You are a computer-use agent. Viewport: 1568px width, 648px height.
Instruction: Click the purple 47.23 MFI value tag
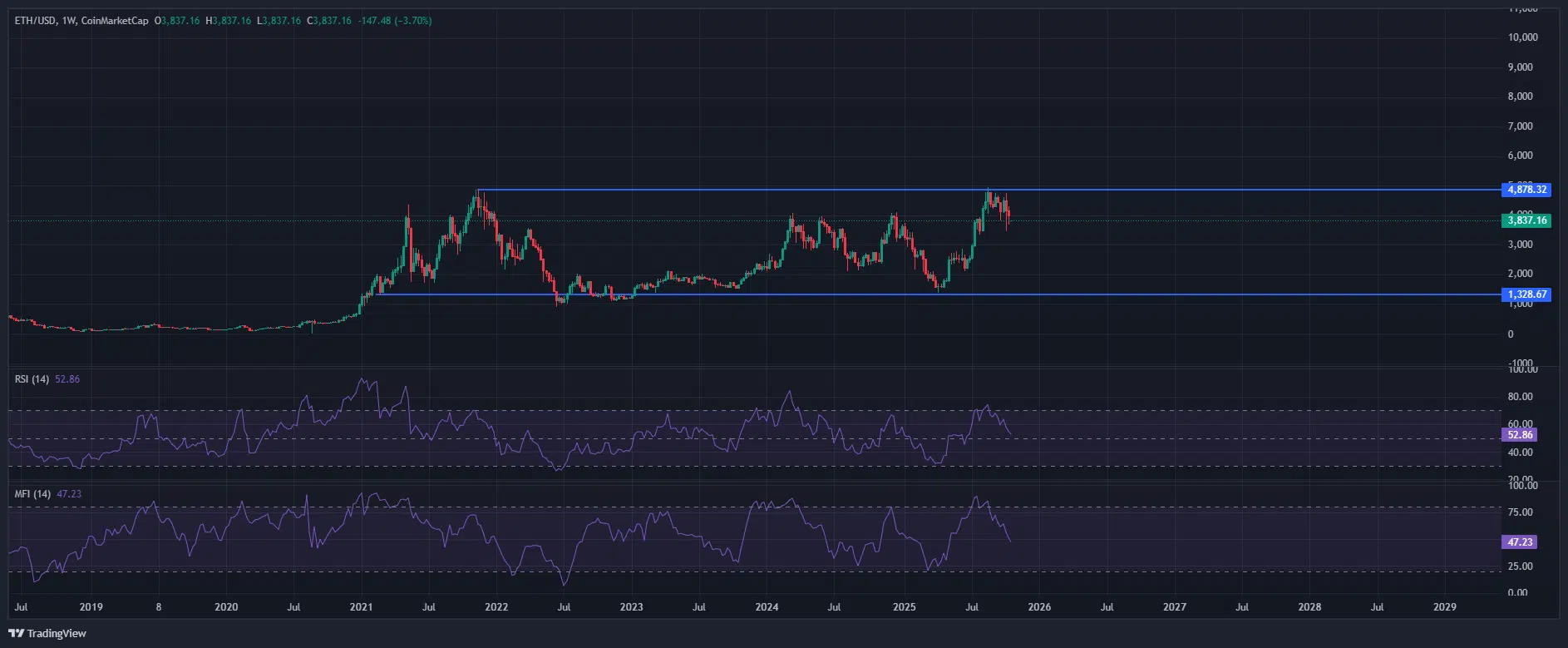coord(1520,542)
